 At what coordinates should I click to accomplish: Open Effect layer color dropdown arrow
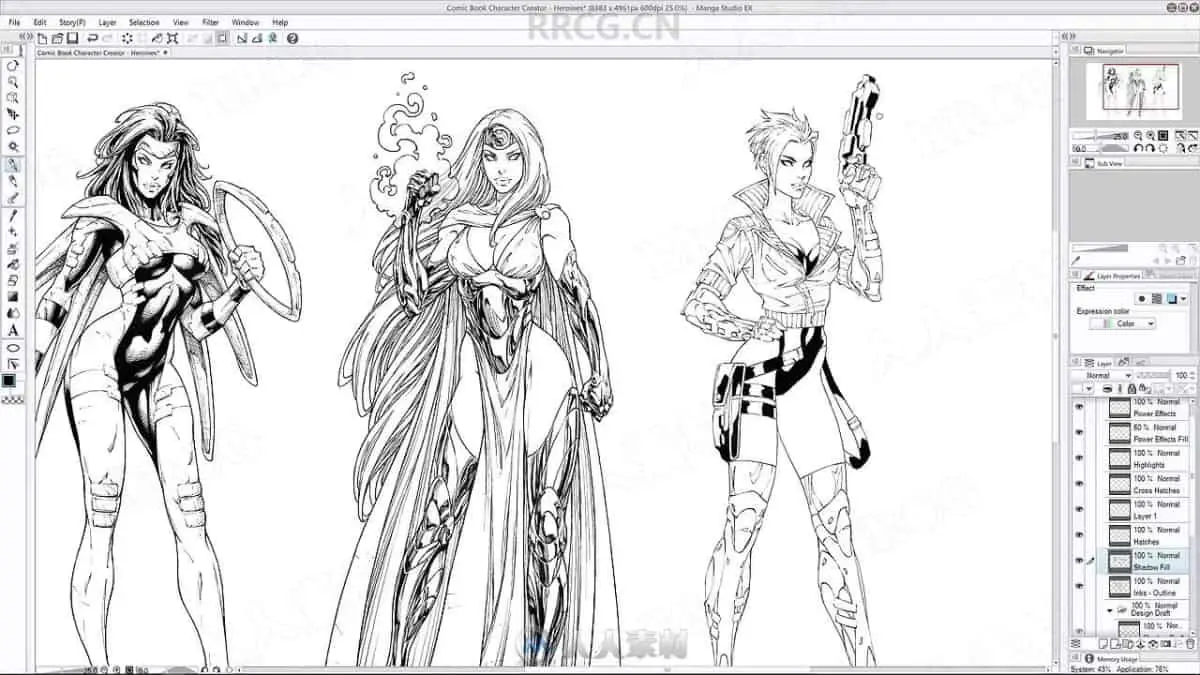point(1184,299)
